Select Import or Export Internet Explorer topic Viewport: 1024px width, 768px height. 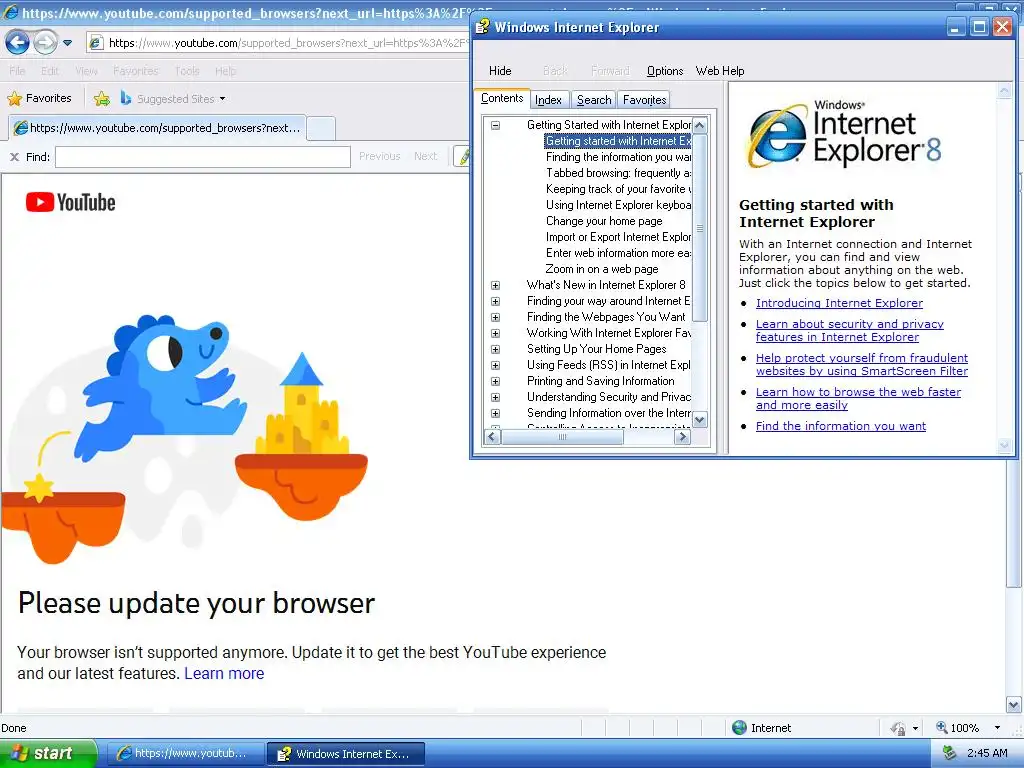(618, 237)
